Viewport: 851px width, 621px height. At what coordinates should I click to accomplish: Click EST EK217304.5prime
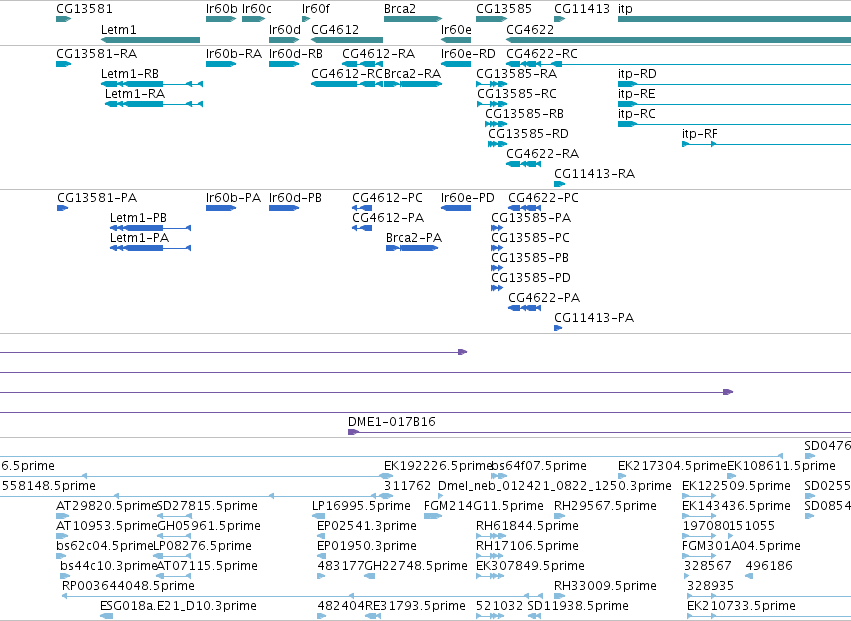672,466
